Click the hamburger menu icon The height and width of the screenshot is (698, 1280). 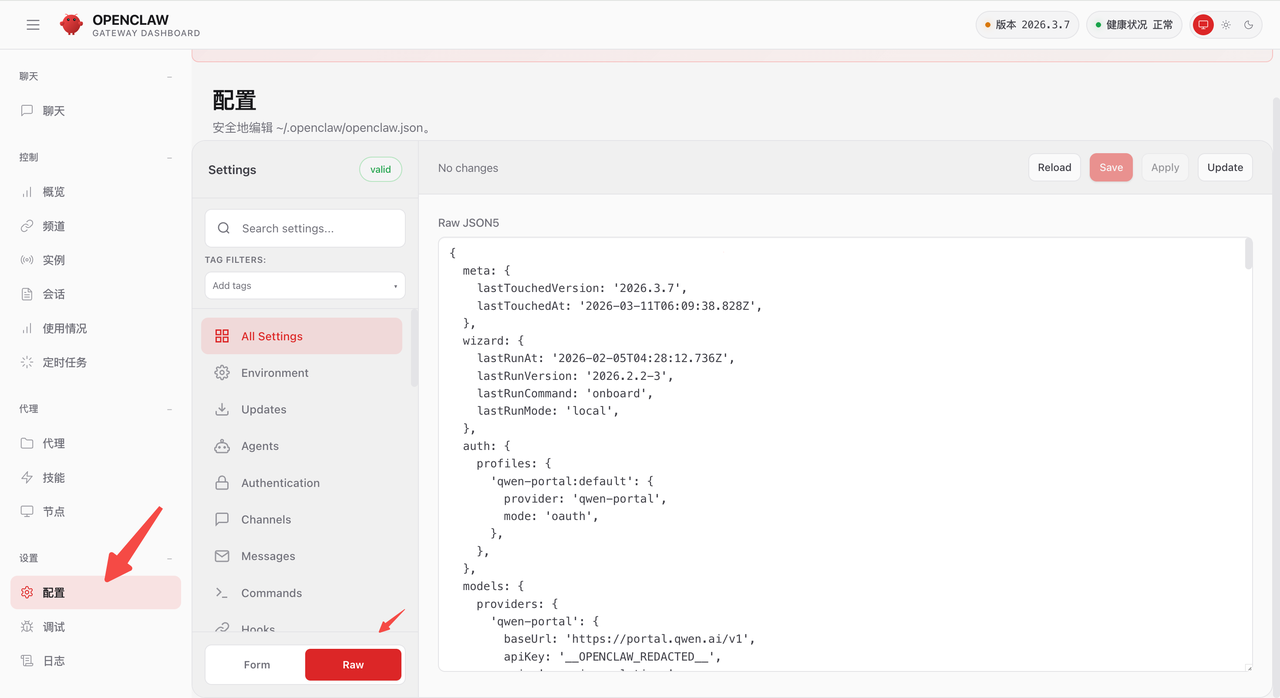click(x=33, y=25)
